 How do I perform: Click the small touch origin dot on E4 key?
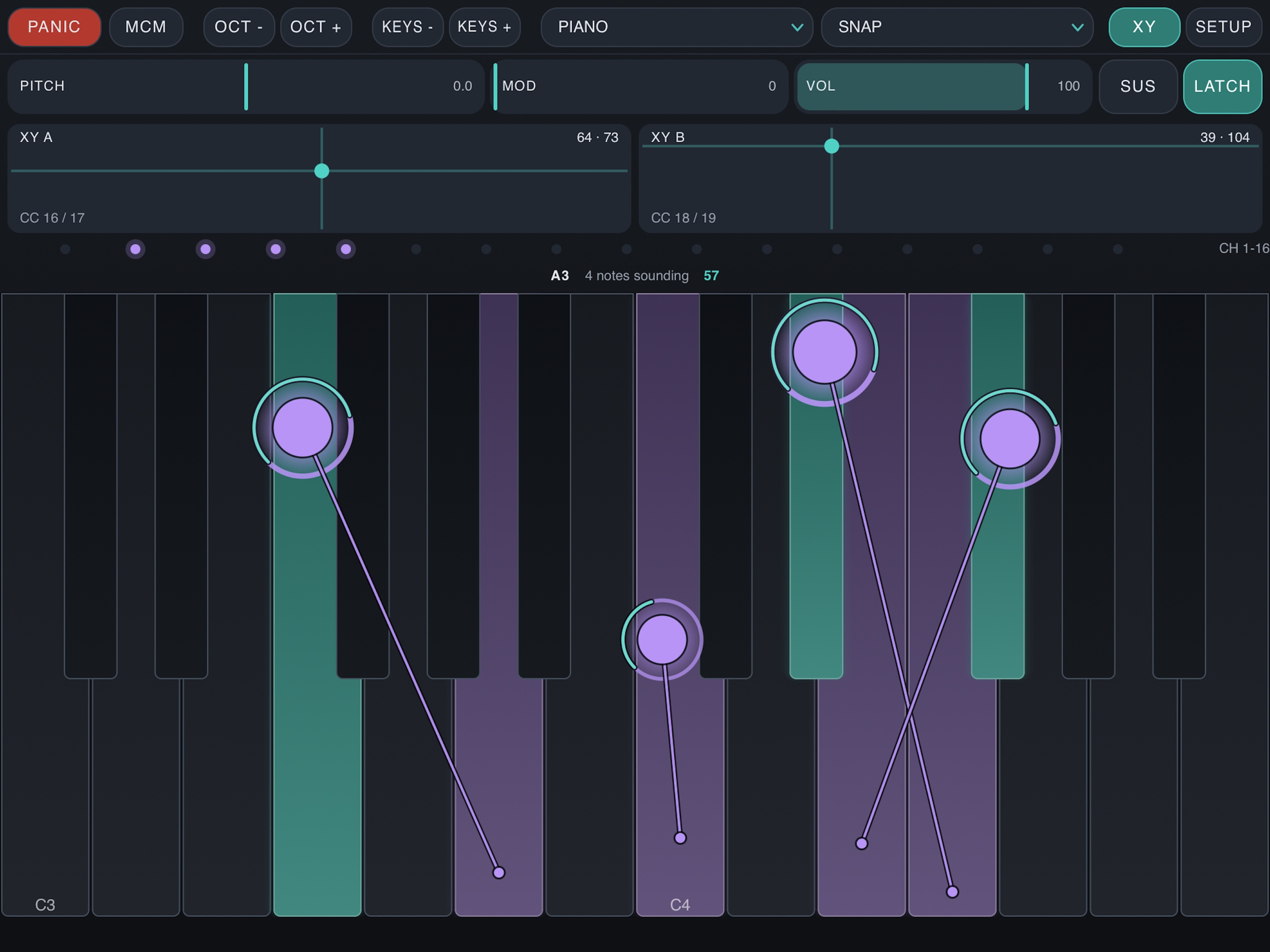tap(862, 844)
